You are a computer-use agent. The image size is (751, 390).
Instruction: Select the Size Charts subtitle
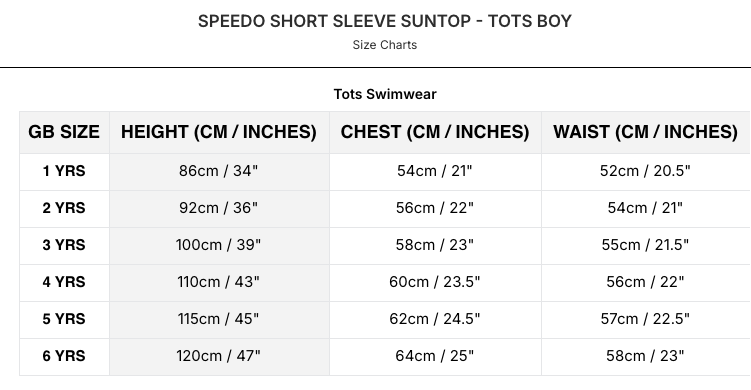pyautogui.click(x=385, y=45)
